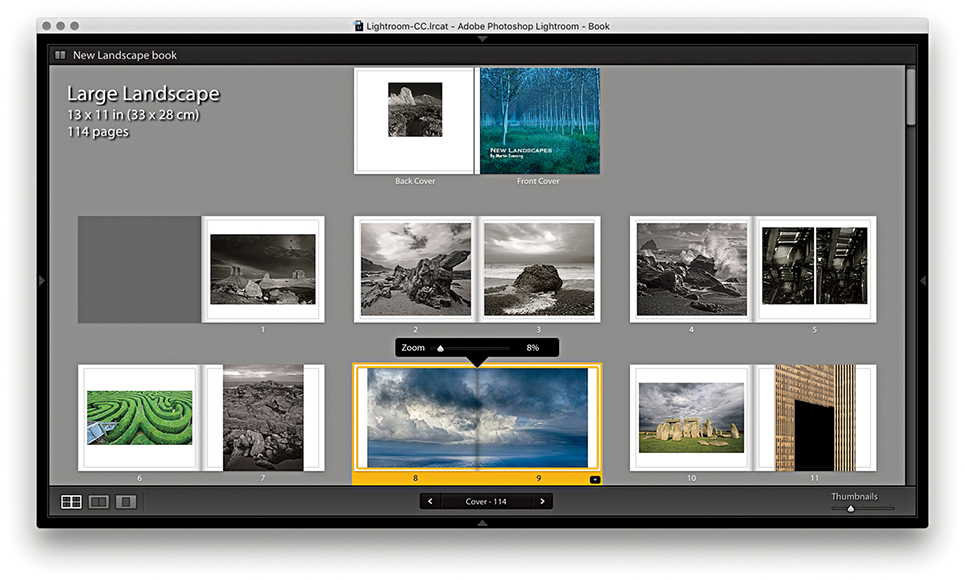Click the Cover - 114 page indicator
965x580 pixels.
click(486, 501)
